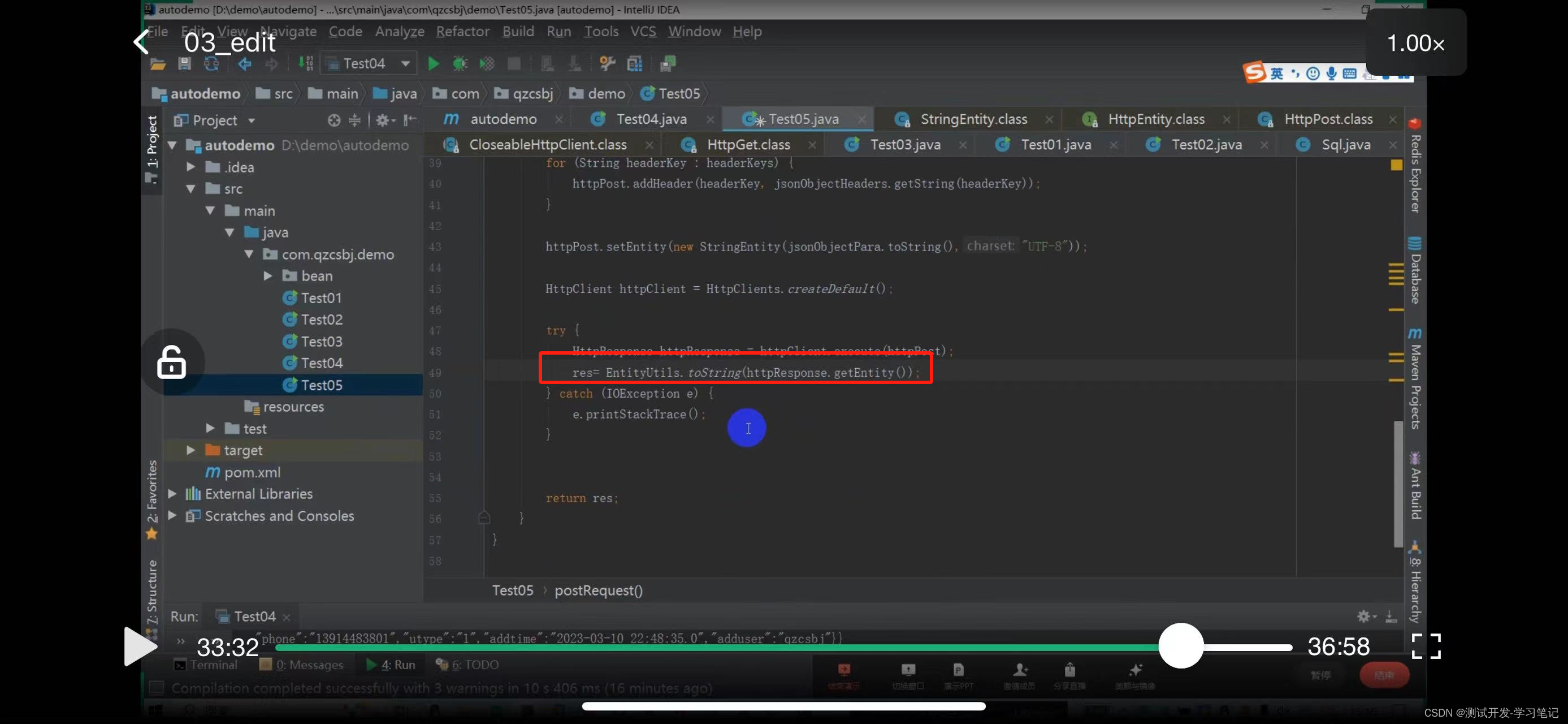Screen dimensions: 1568x724
Task: Expand the target folder in project tree
Action: point(192,449)
